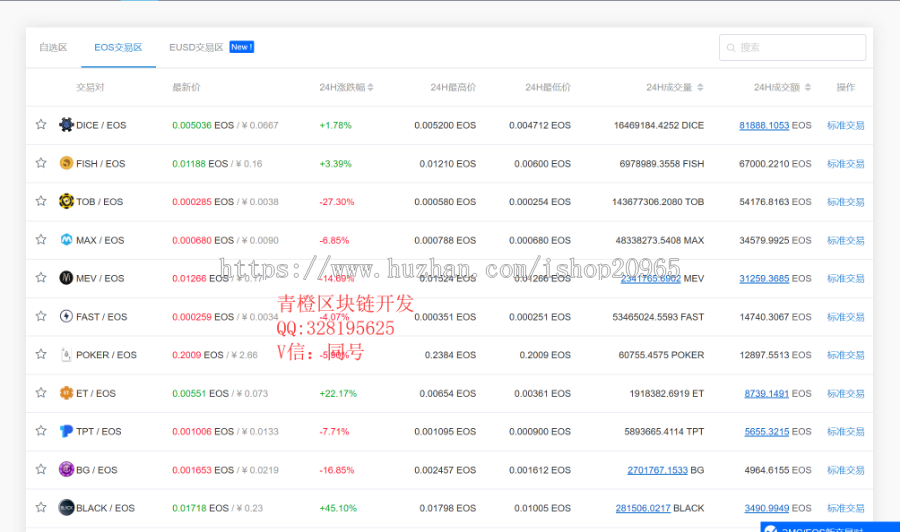Image resolution: width=900 pixels, height=532 pixels.
Task: Star the FISH / EOS pair as favorite
Action: click(x=41, y=163)
